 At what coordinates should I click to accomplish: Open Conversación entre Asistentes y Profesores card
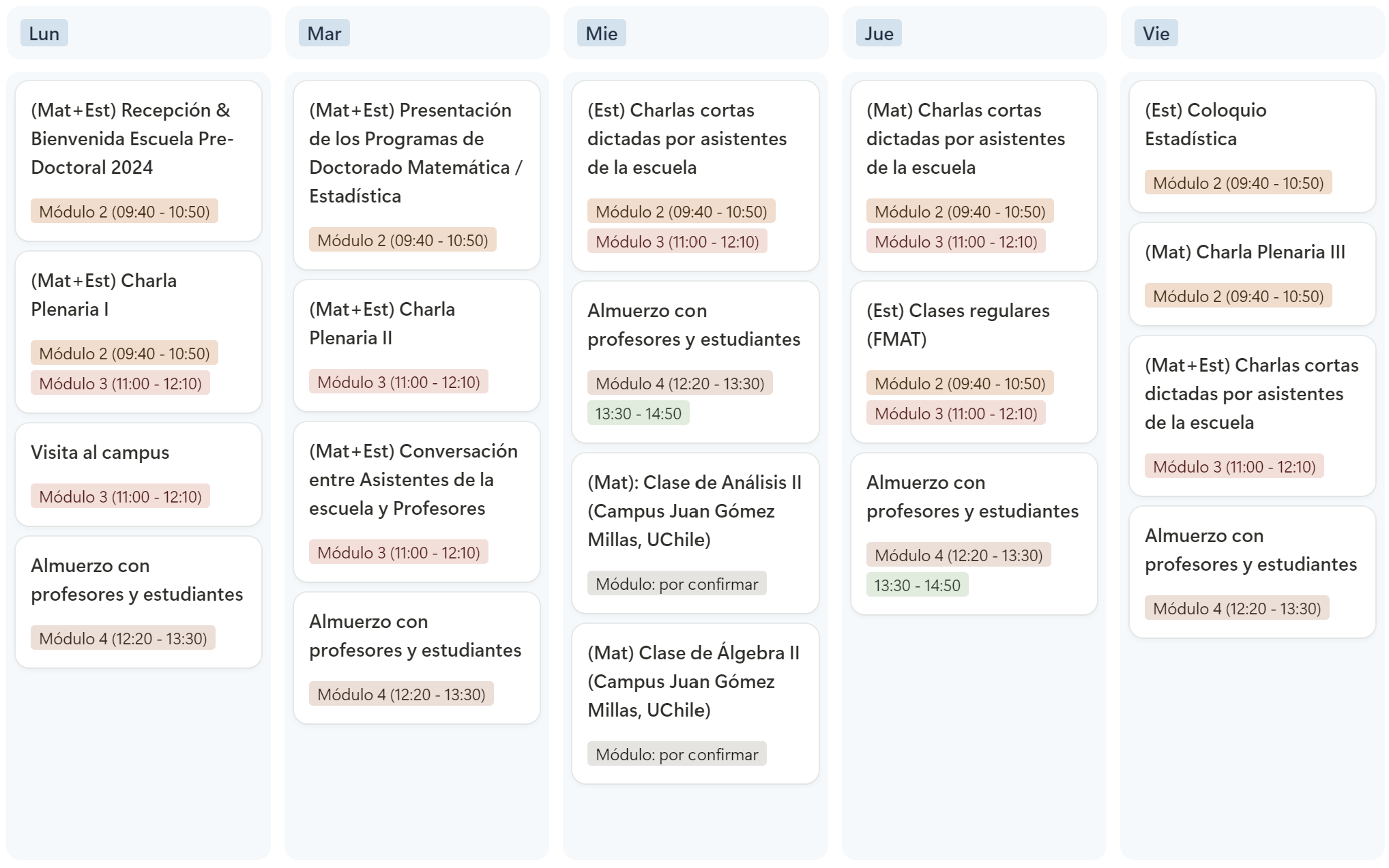coord(417,502)
